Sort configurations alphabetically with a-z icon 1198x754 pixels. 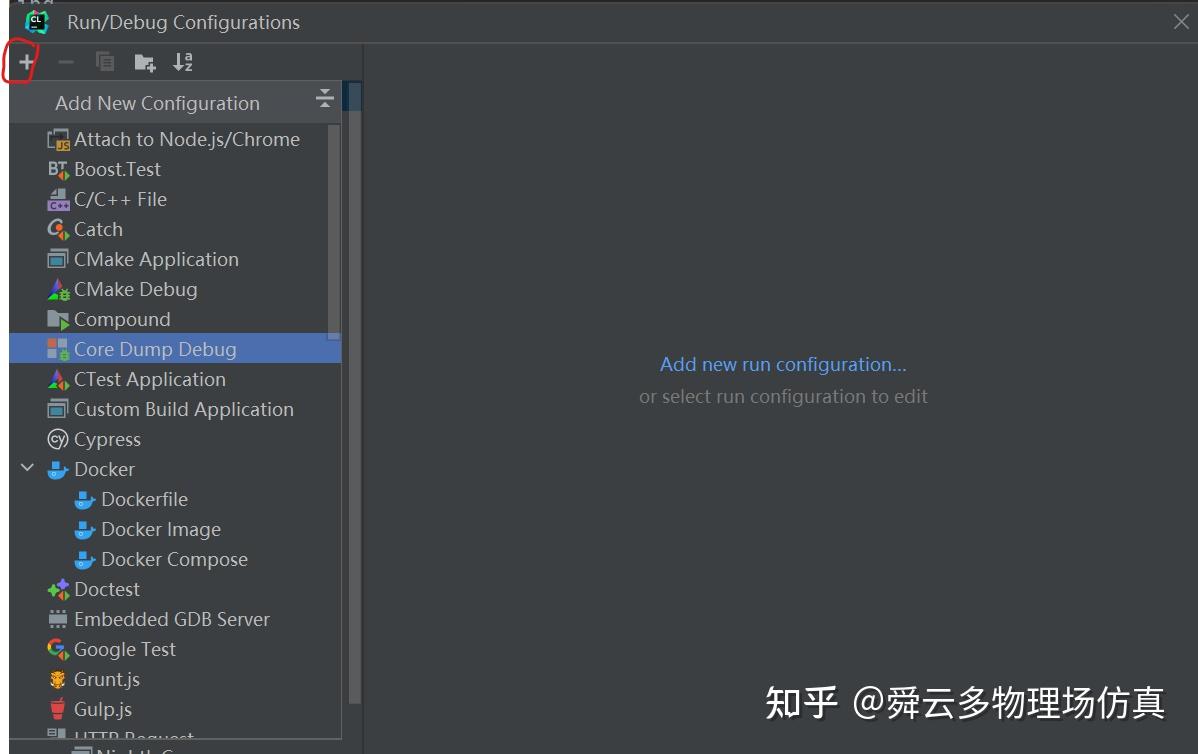pyautogui.click(x=183, y=62)
